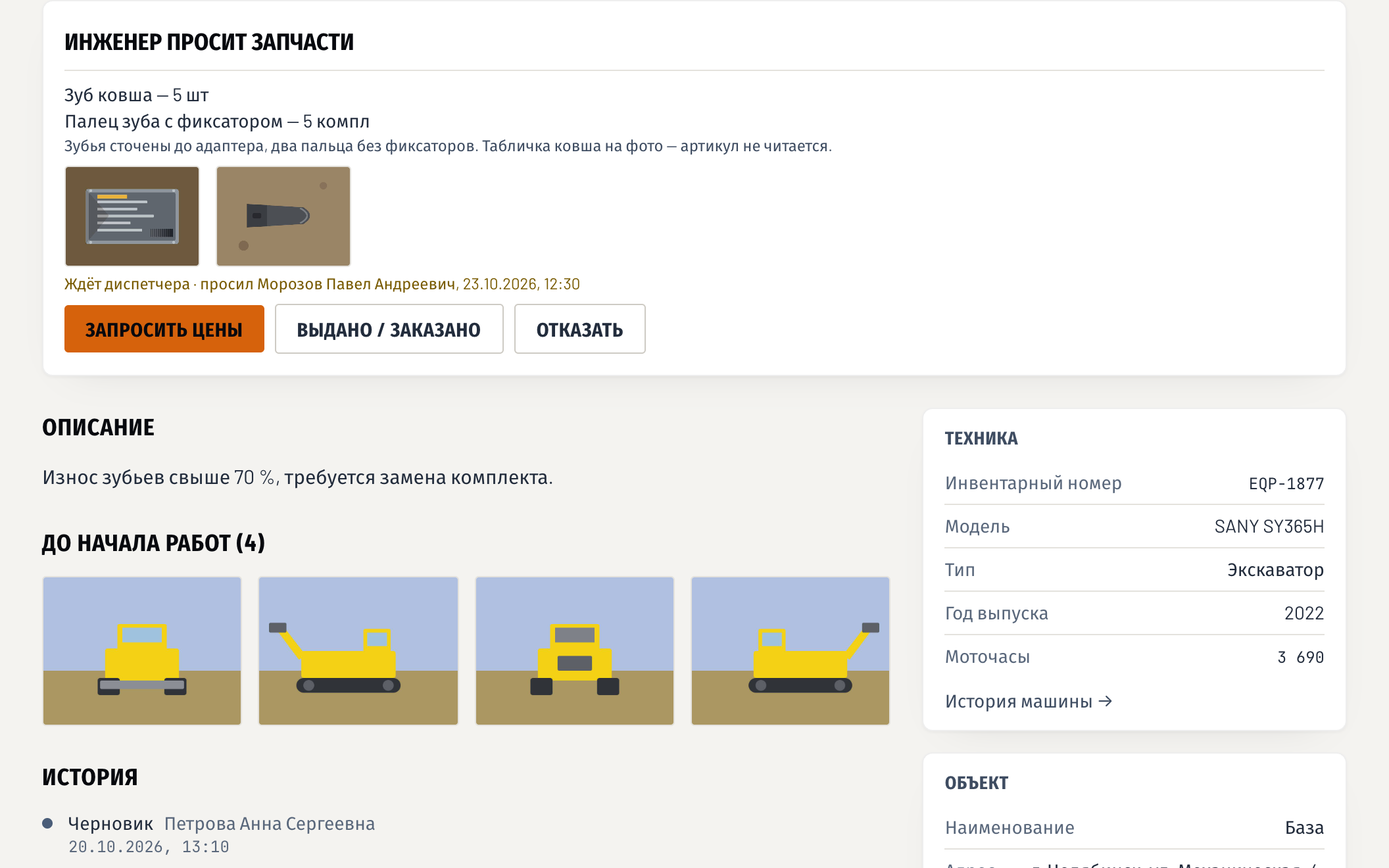This screenshot has width=1389, height=868.
Task: Click the timestamp 20.10.2026, 13:10
Action: 149,847
